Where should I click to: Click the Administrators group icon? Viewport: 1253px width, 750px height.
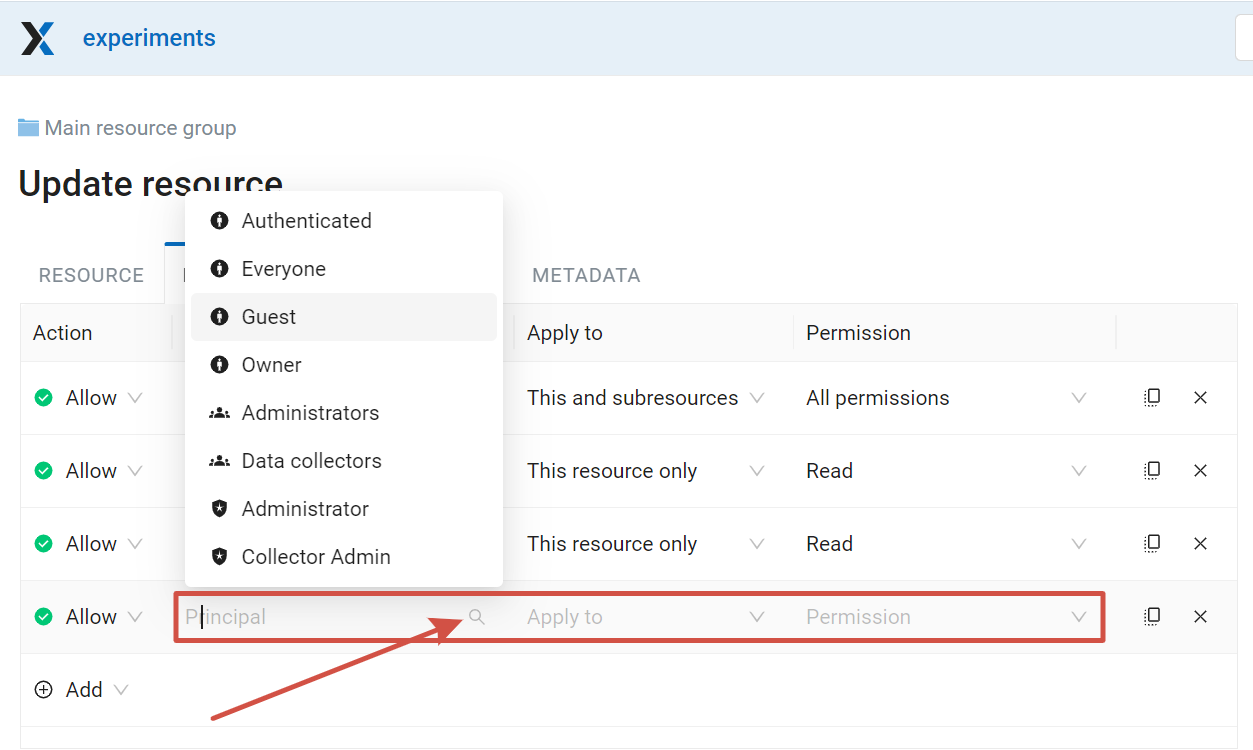219,413
